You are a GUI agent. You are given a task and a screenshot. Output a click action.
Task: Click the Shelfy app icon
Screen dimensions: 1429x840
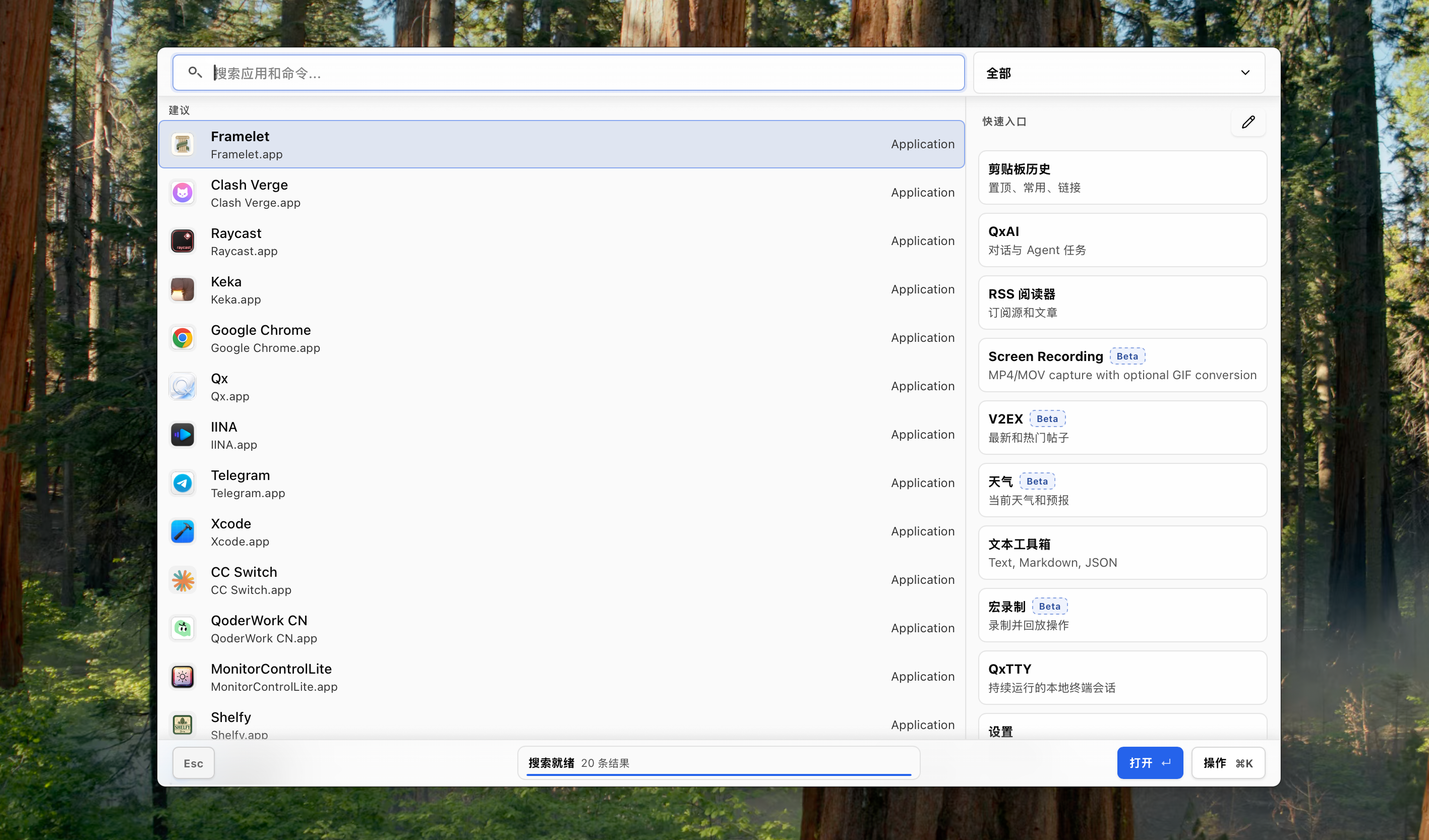183,725
